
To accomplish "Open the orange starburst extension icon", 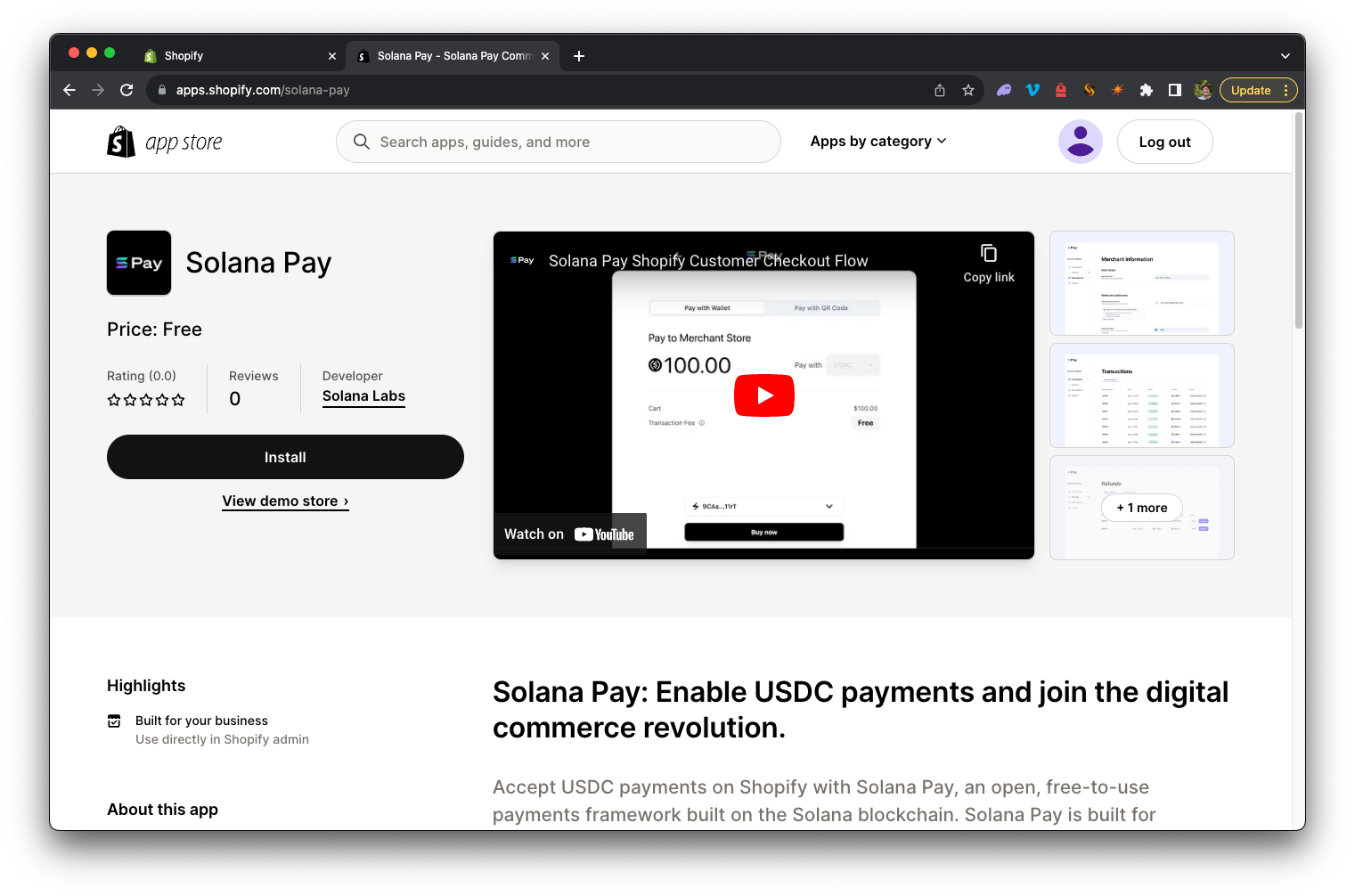I will pos(1118,90).
